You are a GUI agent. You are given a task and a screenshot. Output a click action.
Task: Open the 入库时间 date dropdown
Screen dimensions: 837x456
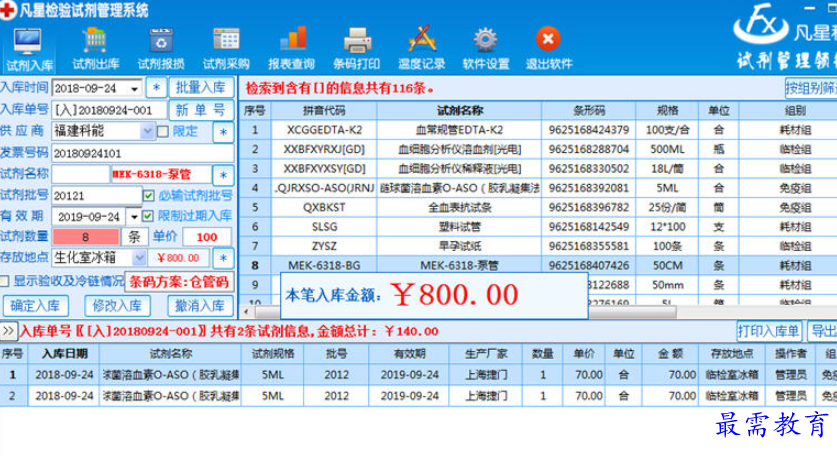135,89
